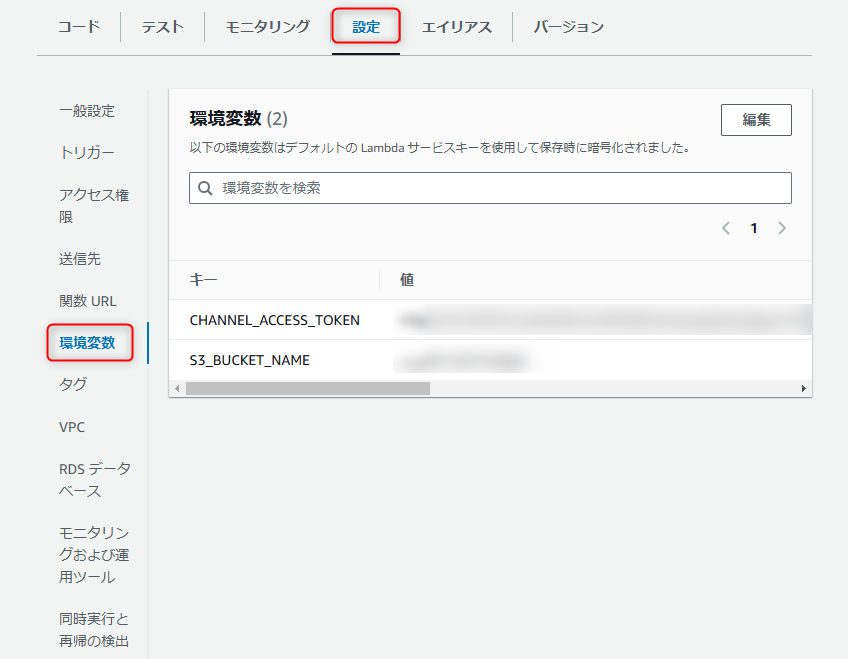Viewport: 848px width, 659px height.
Task: Select 一般設定 in the sidebar
Action: [x=87, y=111]
